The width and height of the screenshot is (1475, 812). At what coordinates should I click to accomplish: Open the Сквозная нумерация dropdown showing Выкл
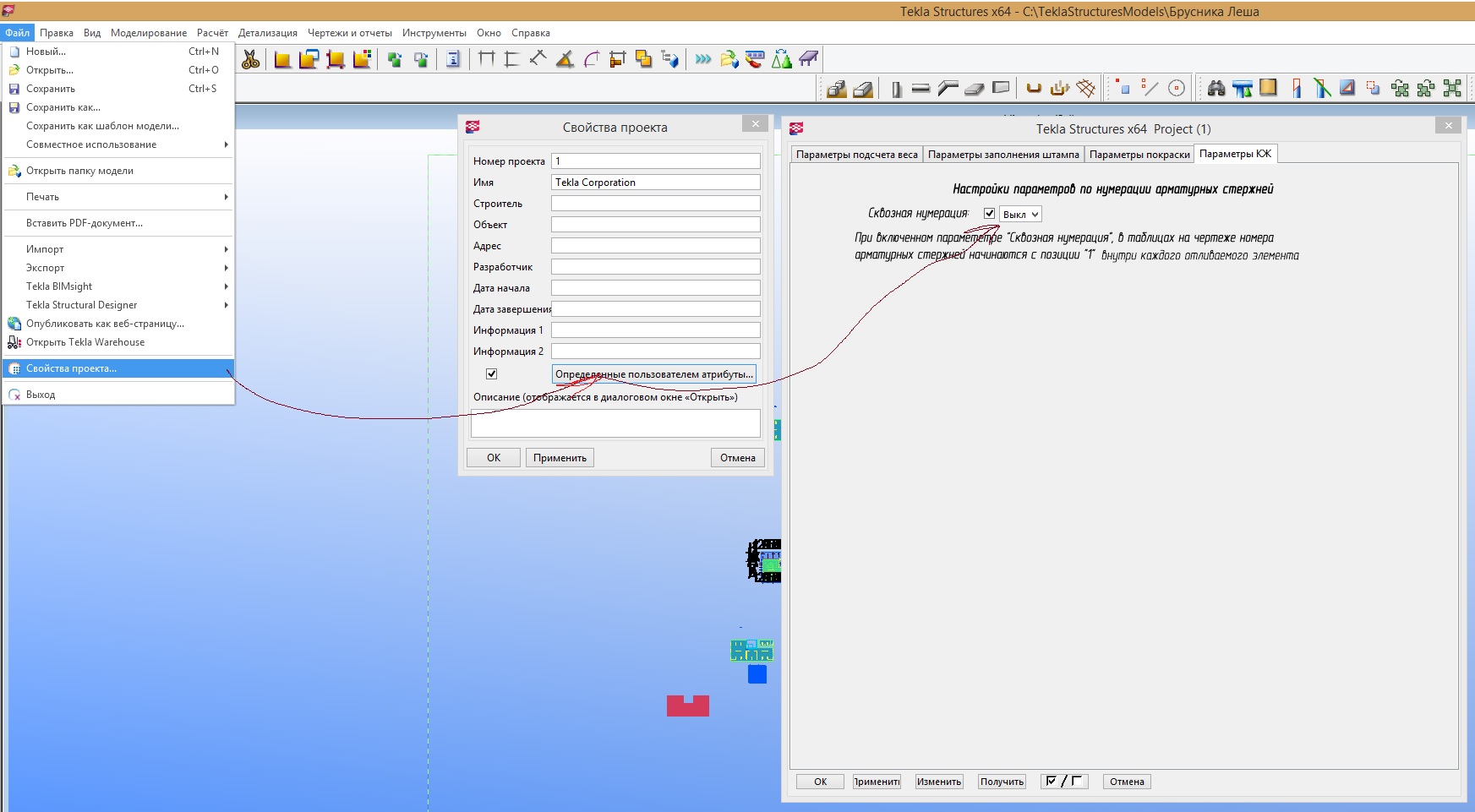1020,215
